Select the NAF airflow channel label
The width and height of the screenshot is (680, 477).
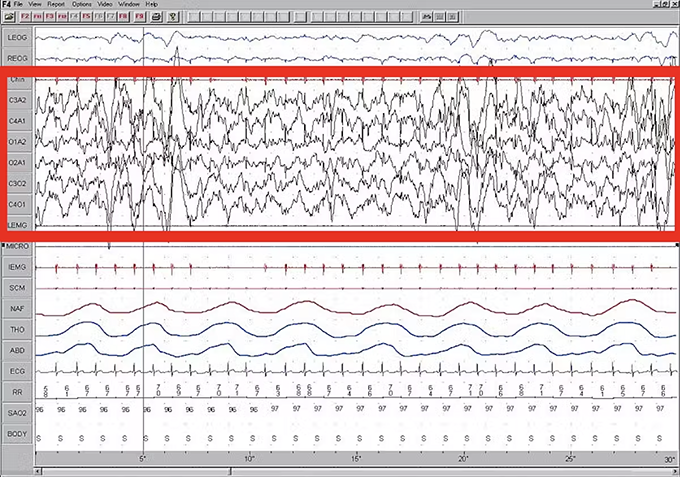click(17, 308)
